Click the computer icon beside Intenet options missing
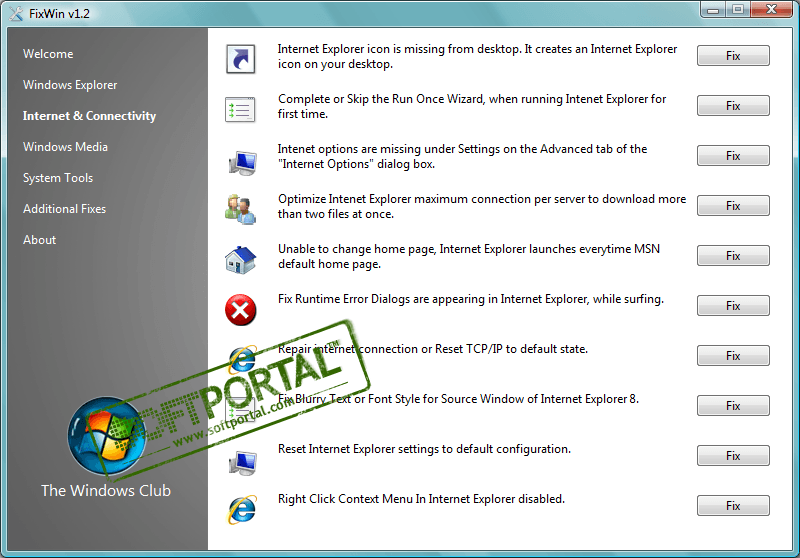Viewport: 800px width, 558px height. coord(242,163)
